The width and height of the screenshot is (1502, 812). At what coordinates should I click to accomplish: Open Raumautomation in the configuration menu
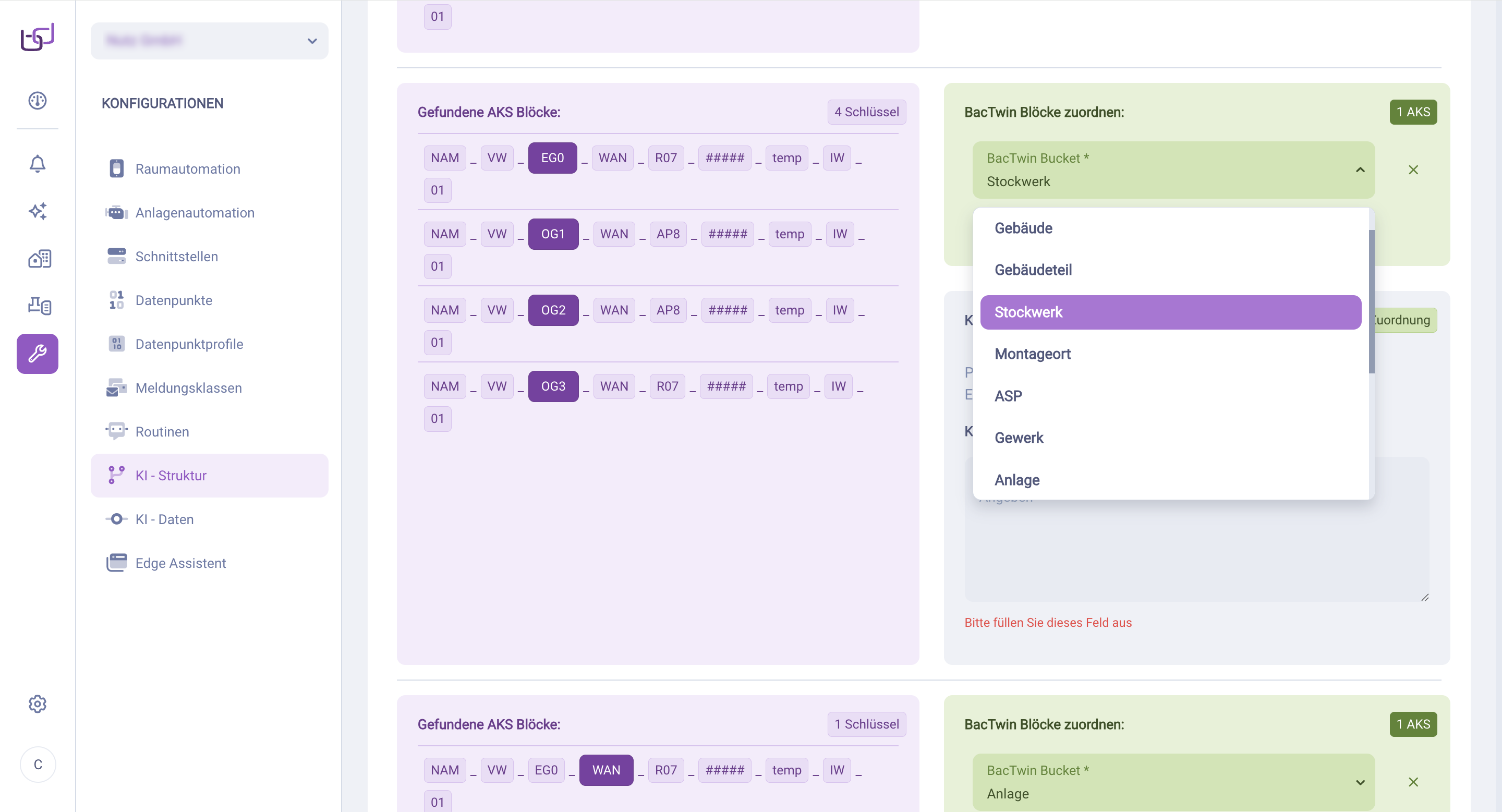pos(187,169)
